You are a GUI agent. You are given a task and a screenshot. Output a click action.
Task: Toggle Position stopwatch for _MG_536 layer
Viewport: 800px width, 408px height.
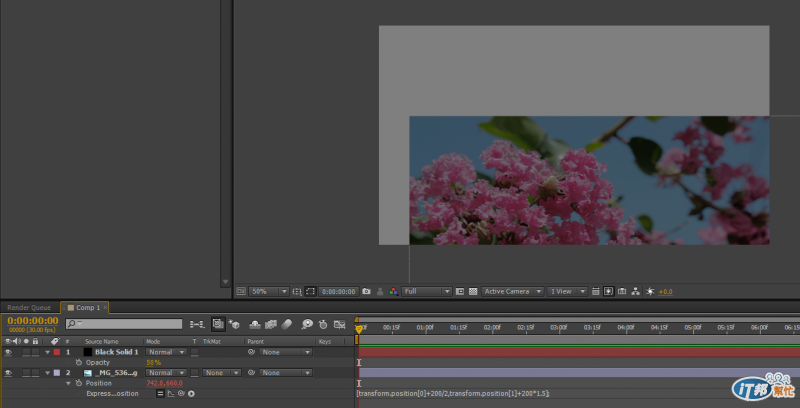tap(79, 383)
